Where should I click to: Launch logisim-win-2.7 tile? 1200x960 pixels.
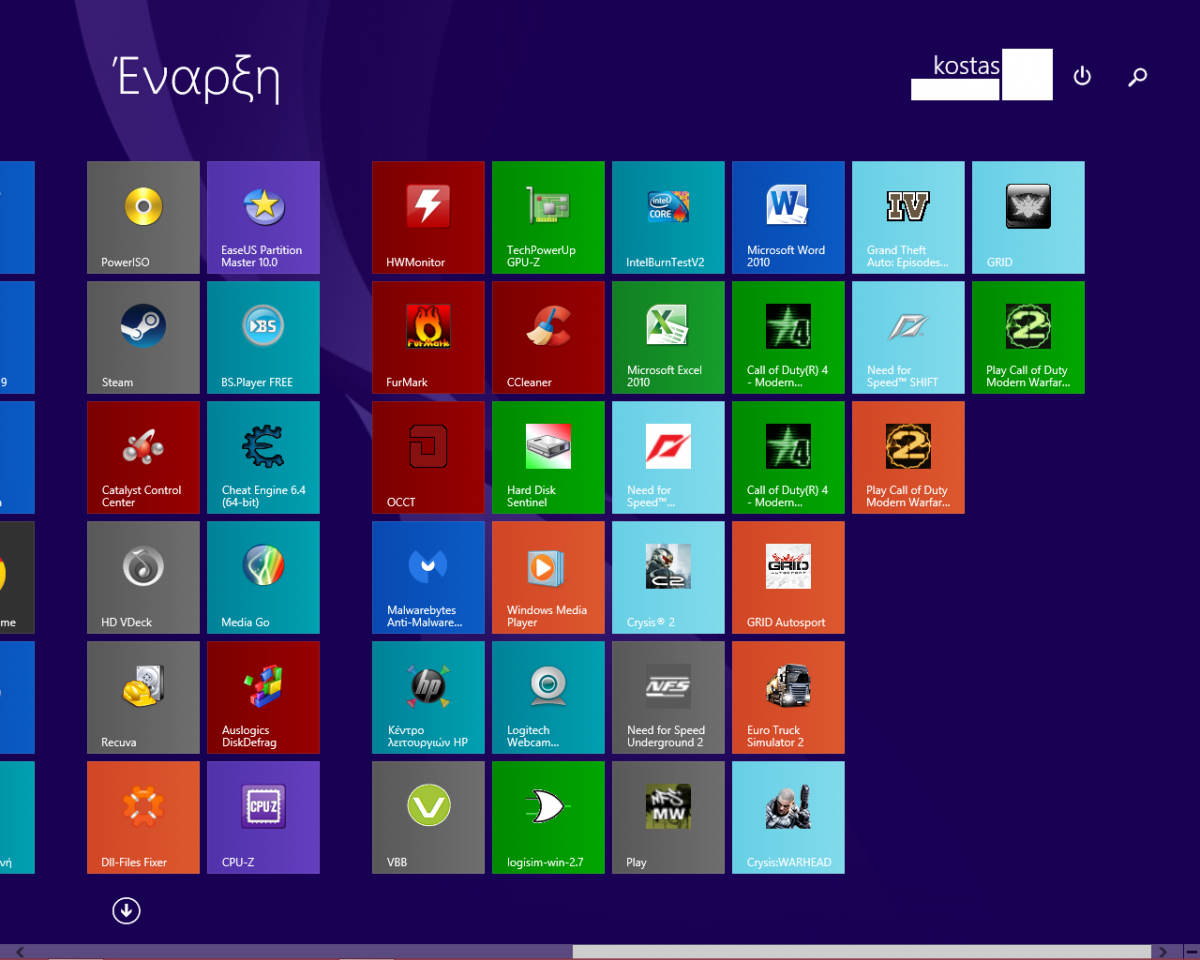(x=548, y=817)
